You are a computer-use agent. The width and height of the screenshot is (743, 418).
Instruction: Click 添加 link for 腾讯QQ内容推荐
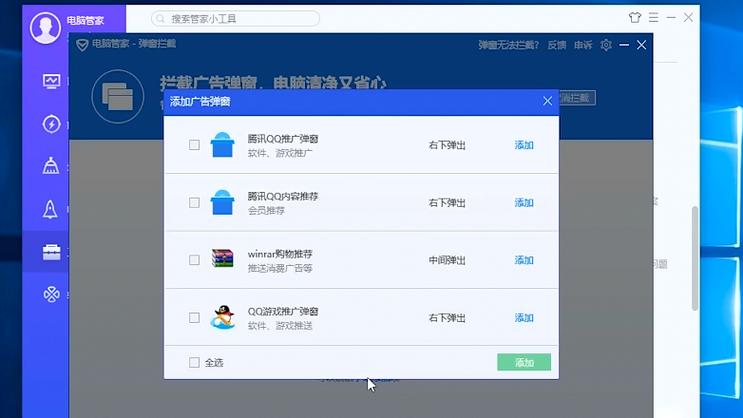pos(524,203)
